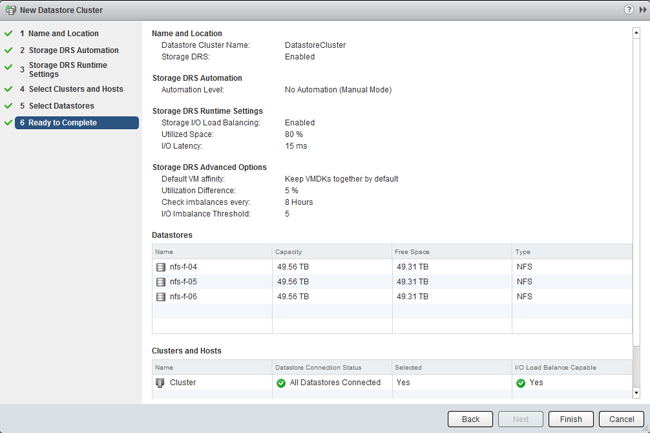Viewport: 650px width, 433px height.
Task: Click the green All Datastores Connected status icon
Action: tap(281, 382)
